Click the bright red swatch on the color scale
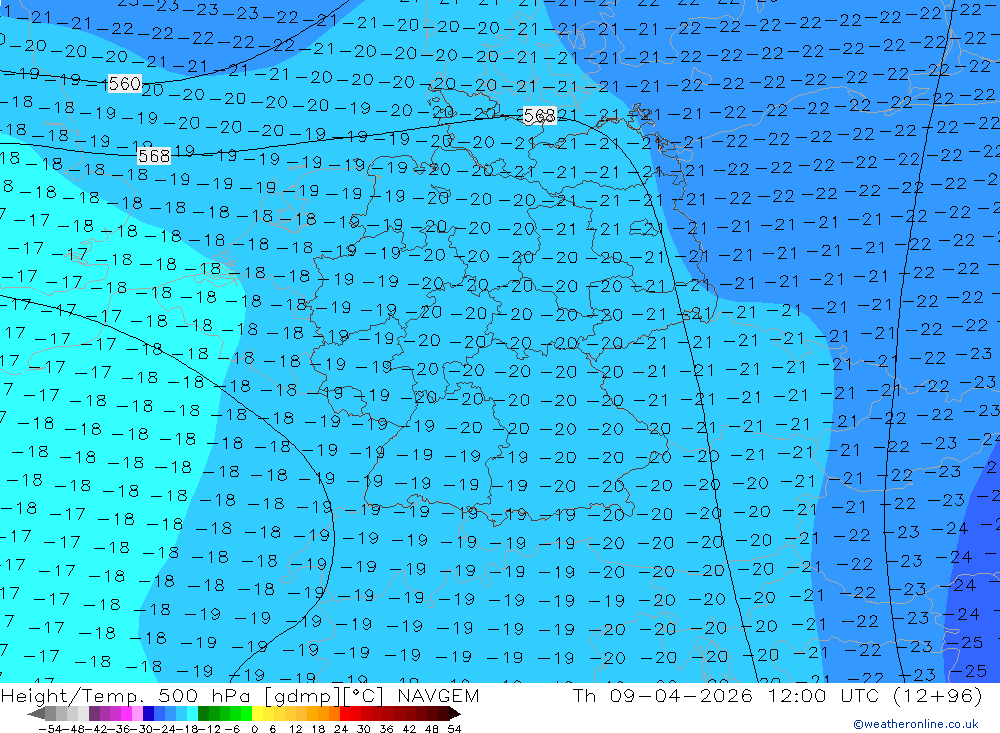This screenshot has height=733, width=1000. [x=345, y=713]
